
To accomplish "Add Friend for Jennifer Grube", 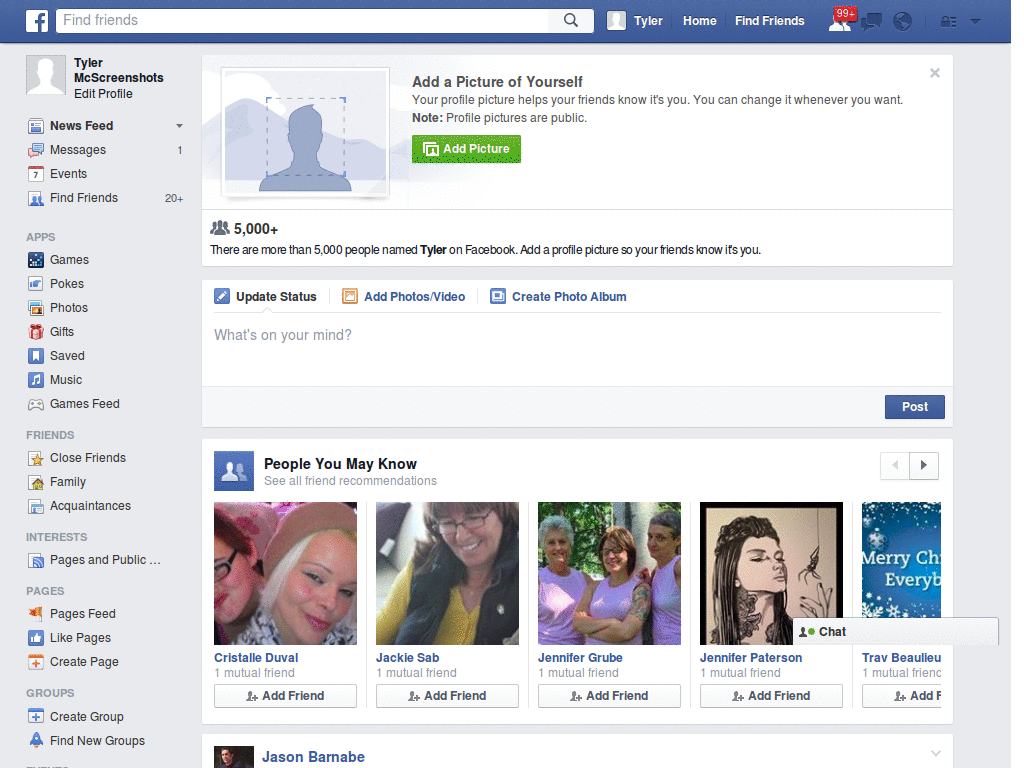I will [609, 696].
